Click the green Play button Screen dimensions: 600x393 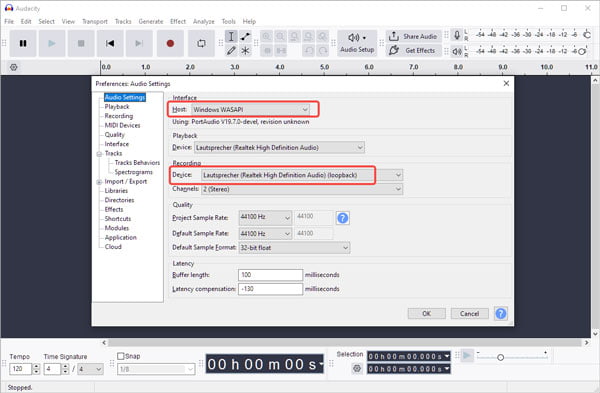[52, 44]
